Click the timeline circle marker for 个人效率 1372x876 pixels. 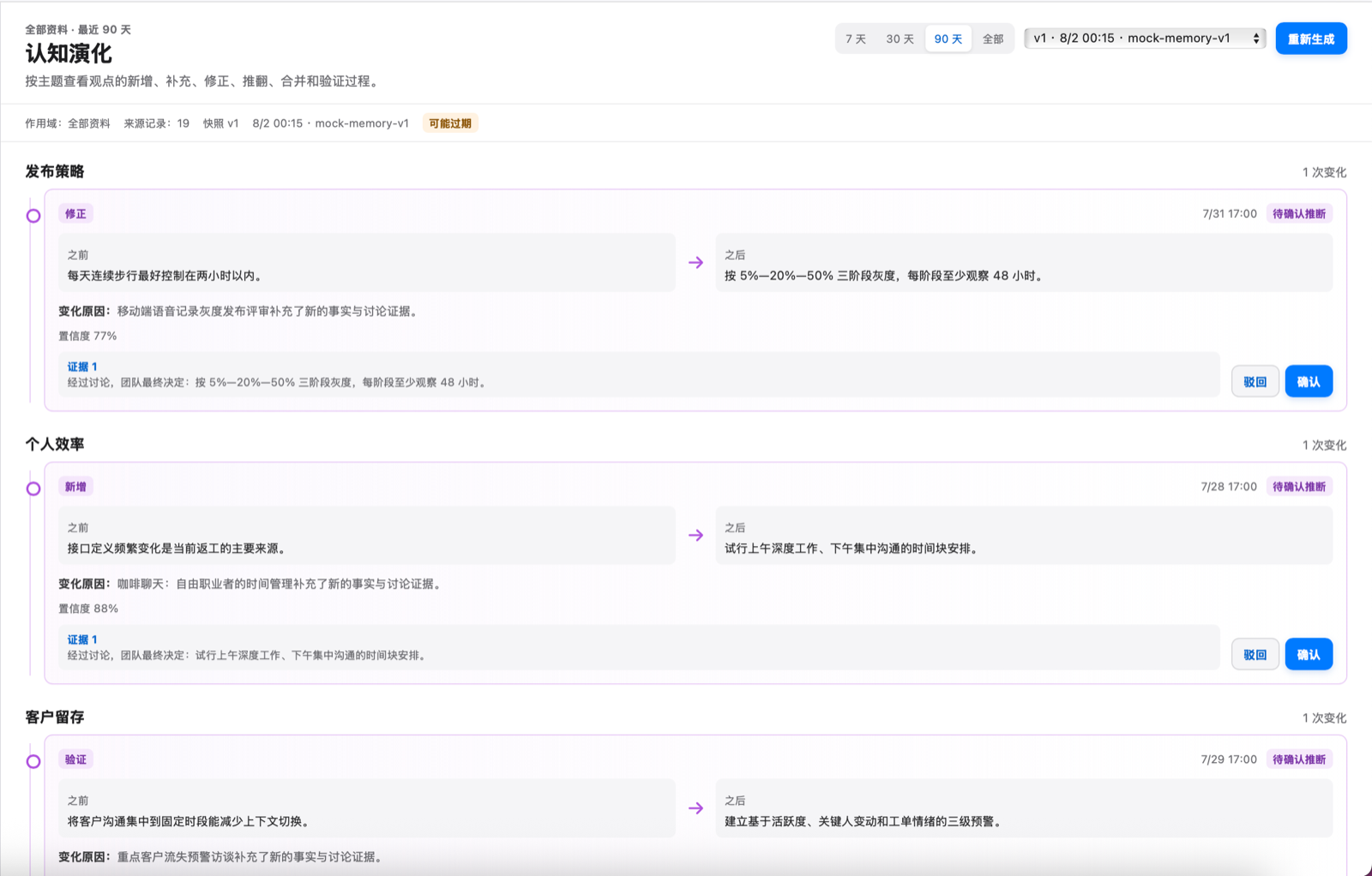click(x=33, y=489)
